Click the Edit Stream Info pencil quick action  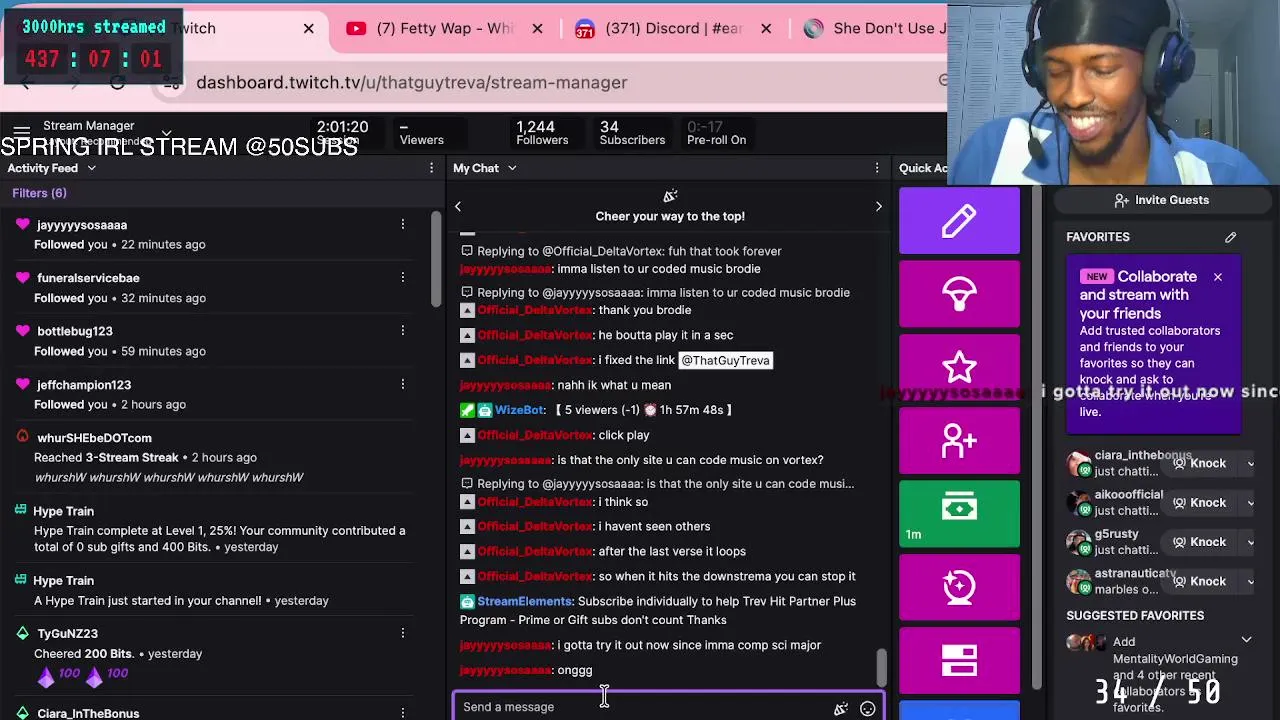(959, 221)
